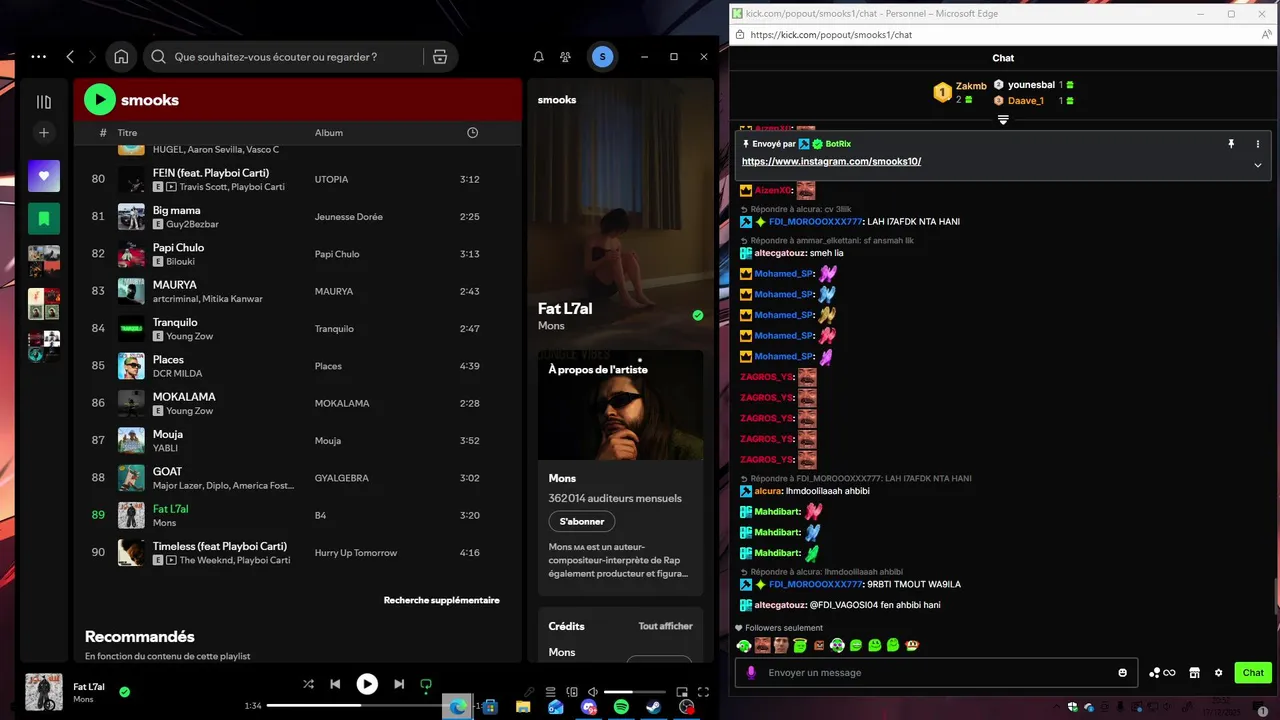Open Steam from the taskbar
The height and width of the screenshot is (720, 1280).
click(x=653, y=707)
